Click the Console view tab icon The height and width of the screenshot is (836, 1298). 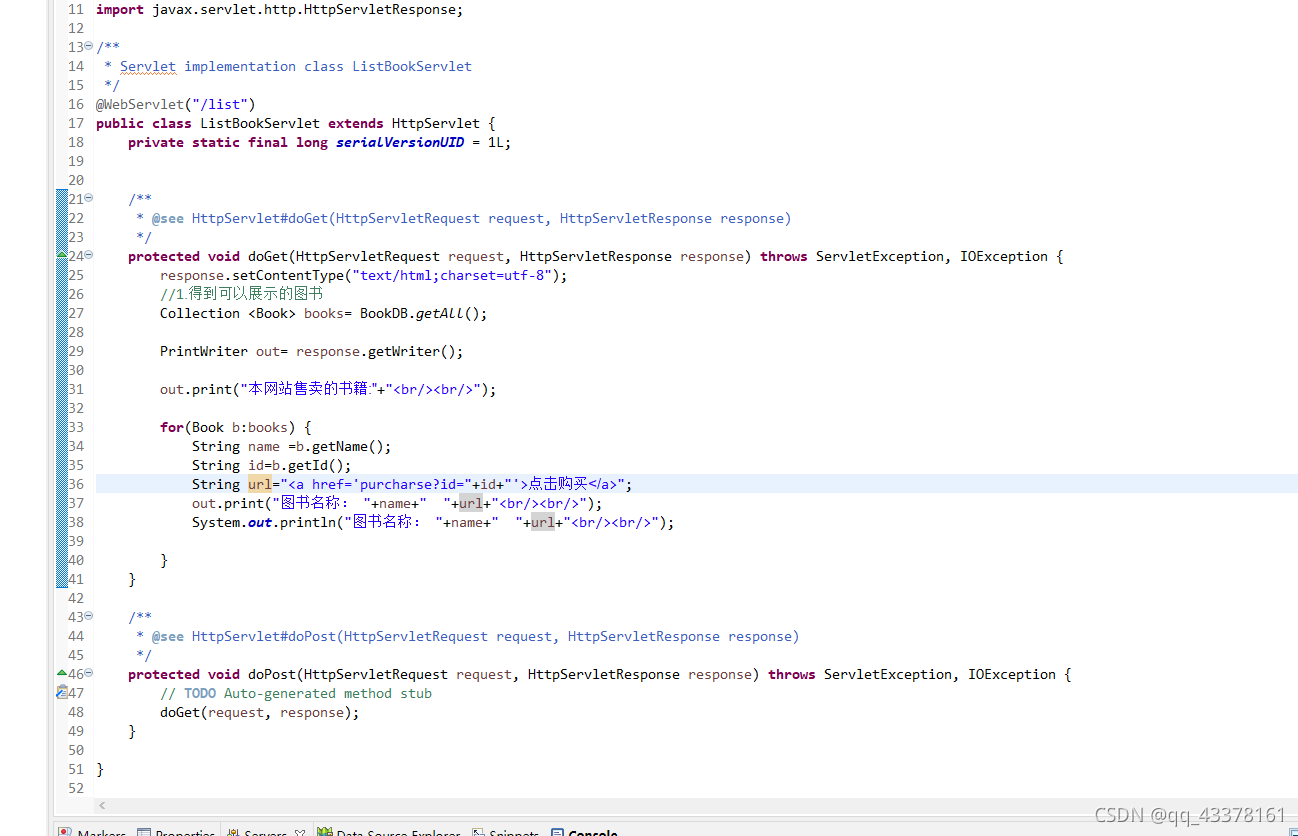coord(556,830)
